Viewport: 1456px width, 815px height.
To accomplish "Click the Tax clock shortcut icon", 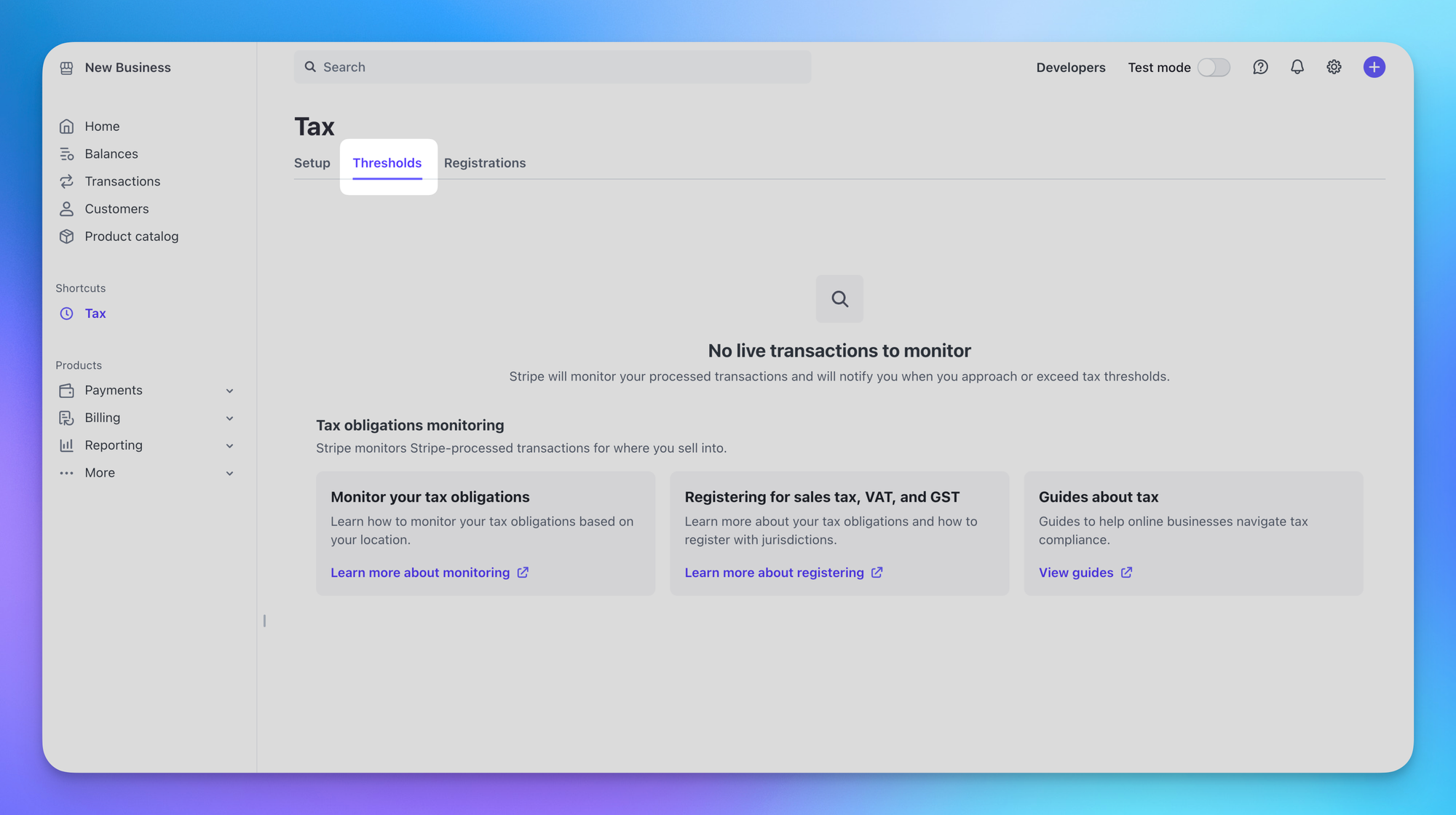I will click(x=66, y=314).
